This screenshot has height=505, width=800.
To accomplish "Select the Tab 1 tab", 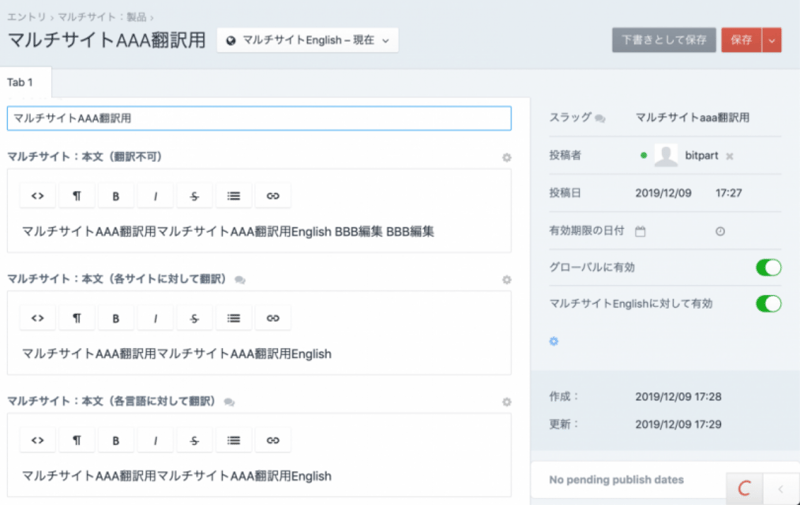I will 25,82.
